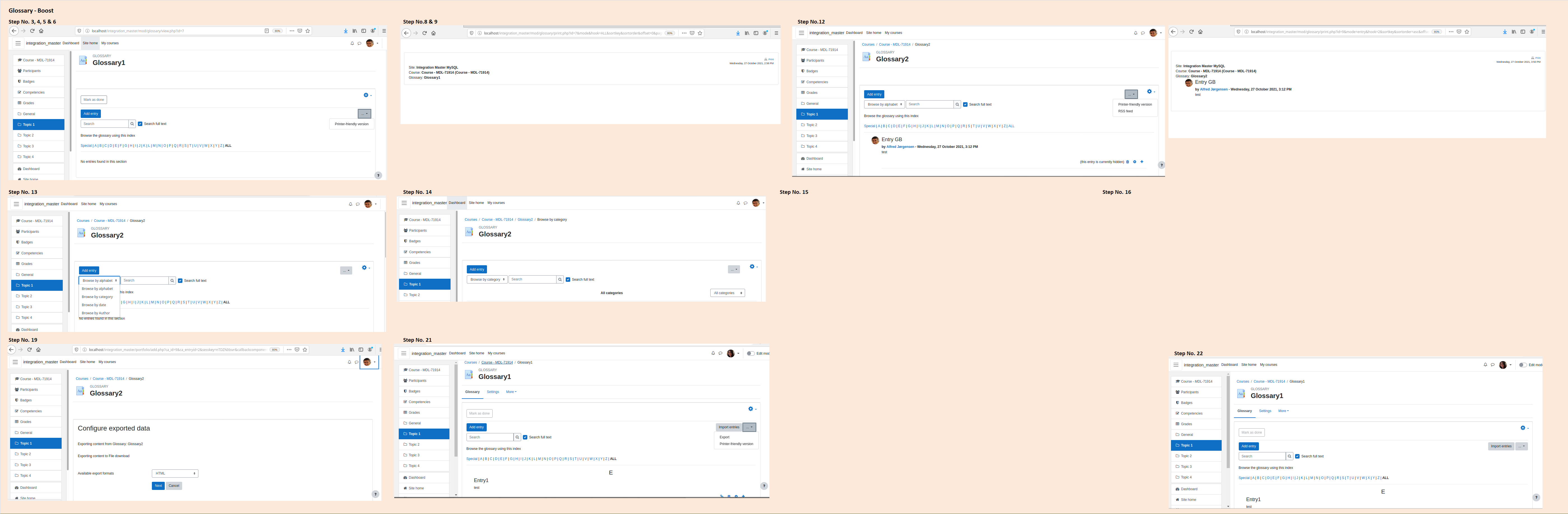The image size is (1568, 514).
Task: Expand the More tab dropdown in Step 21 panel
Action: (x=511, y=392)
